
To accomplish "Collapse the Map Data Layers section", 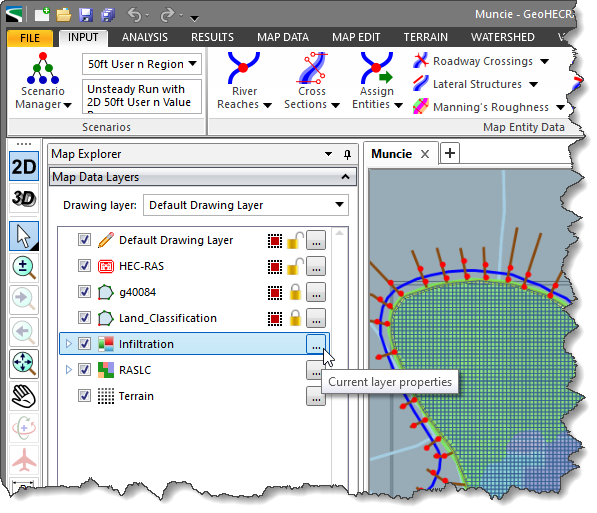I will pyautogui.click(x=345, y=177).
